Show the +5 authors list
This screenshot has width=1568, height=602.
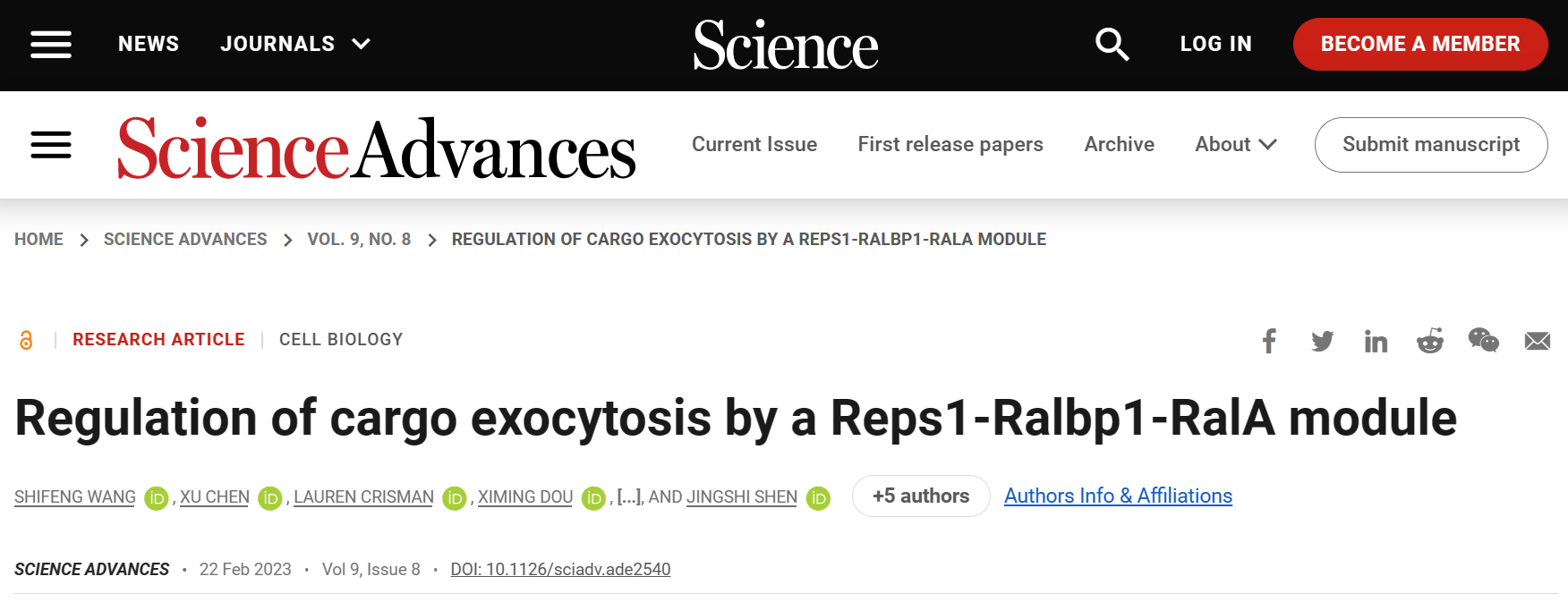[921, 496]
